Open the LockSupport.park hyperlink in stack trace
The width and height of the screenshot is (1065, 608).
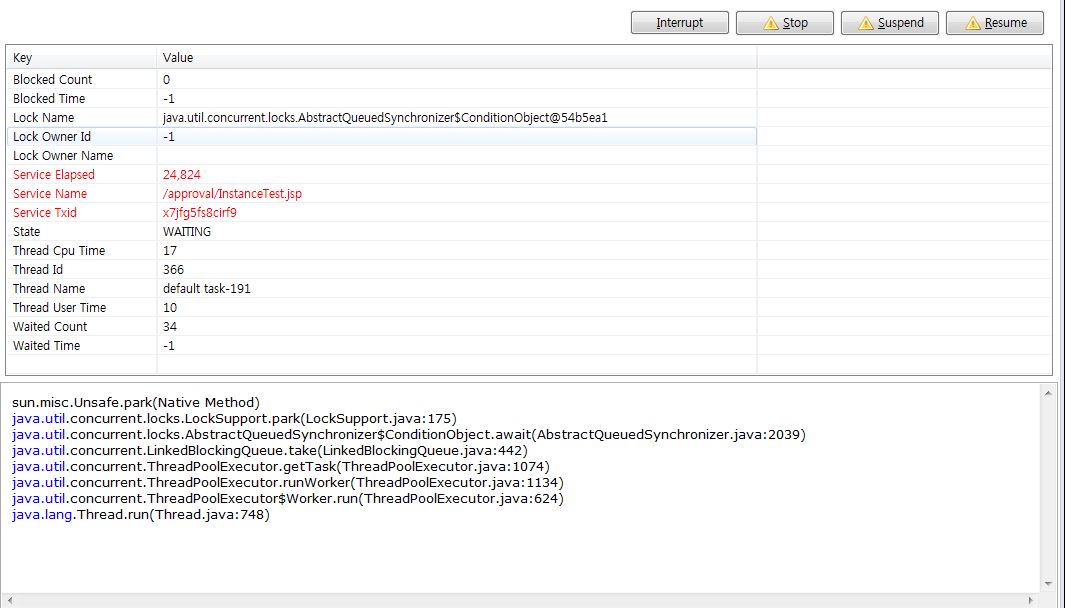click(230, 418)
